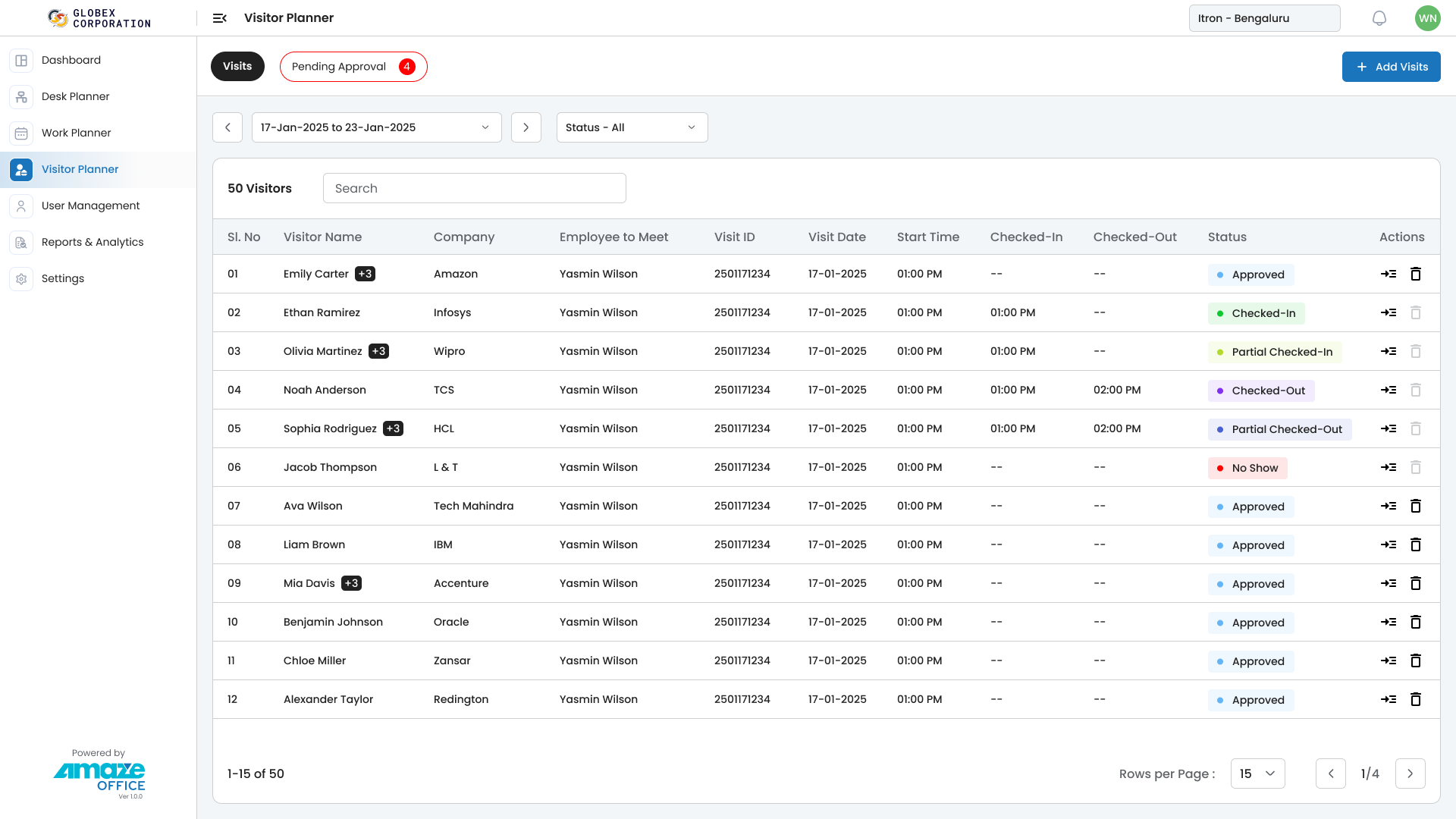Click the Add Visits button

(1391, 67)
